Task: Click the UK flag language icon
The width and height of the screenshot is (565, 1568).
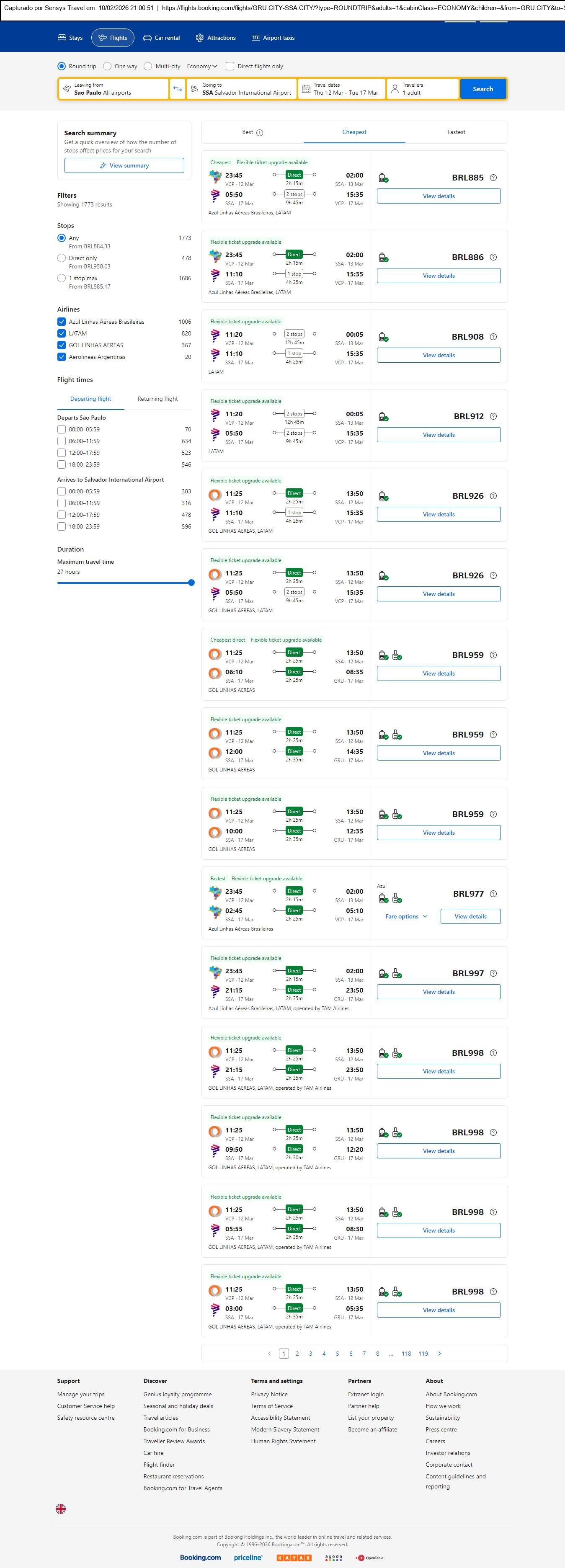Action: click(61, 1508)
